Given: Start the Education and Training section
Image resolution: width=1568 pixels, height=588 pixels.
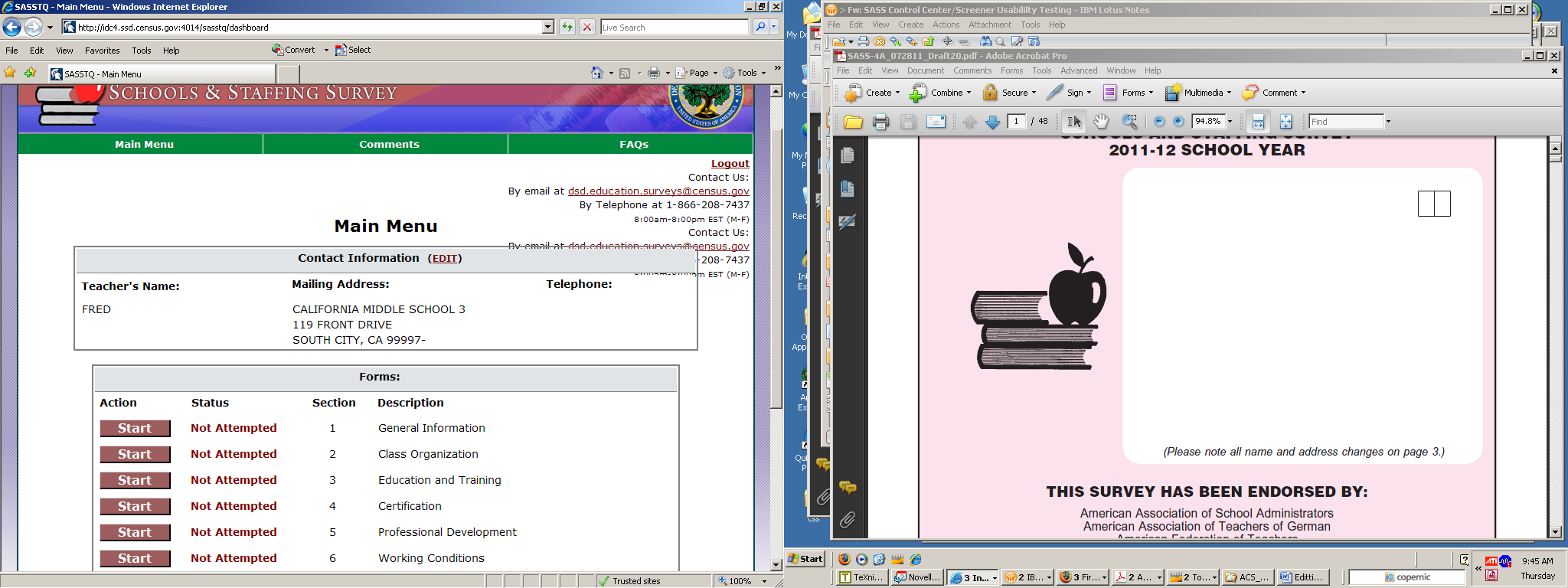Looking at the screenshot, I should click(x=135, y=480).
